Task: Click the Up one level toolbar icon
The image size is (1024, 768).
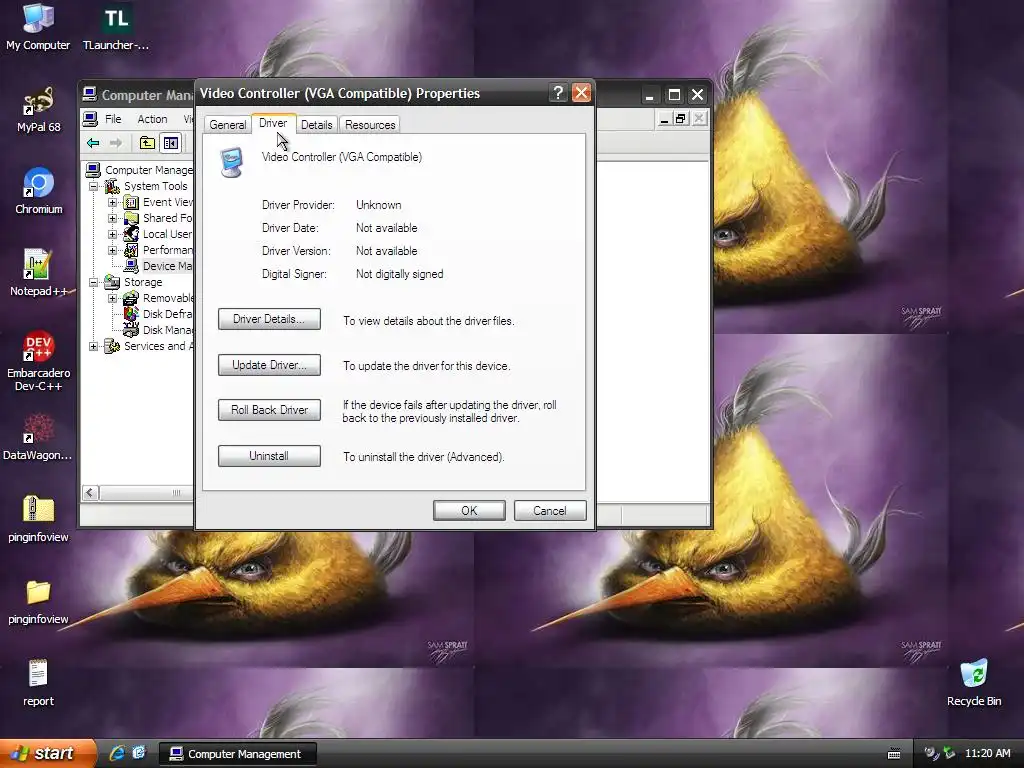Action: [148, 143]
